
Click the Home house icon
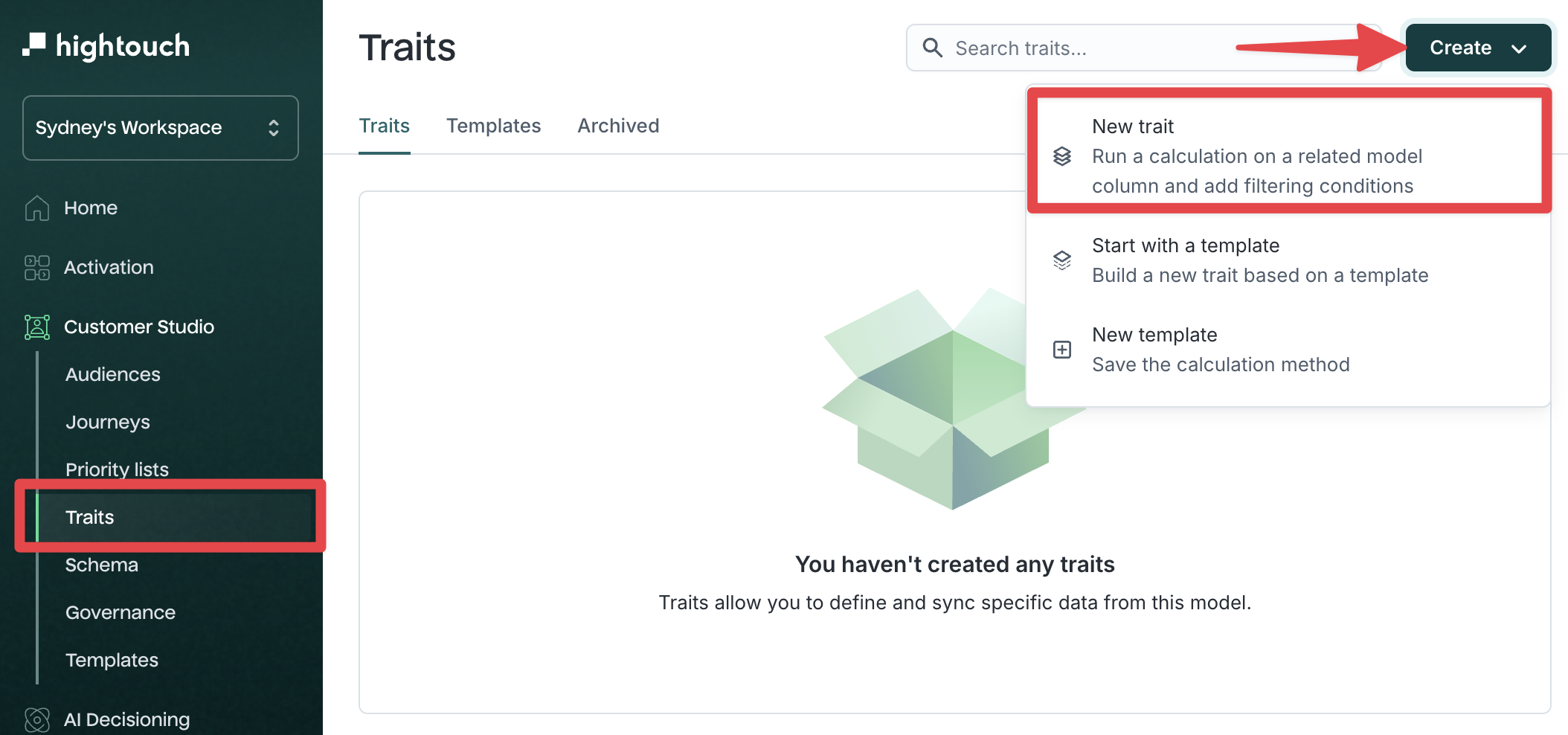[x=36, y=208]
